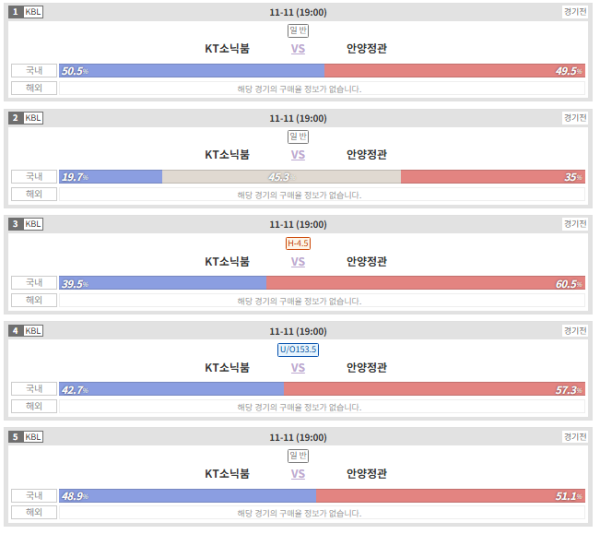Click the 11-11 (19:00) header of match 3
600x534 pixels.
coord(298,225)
